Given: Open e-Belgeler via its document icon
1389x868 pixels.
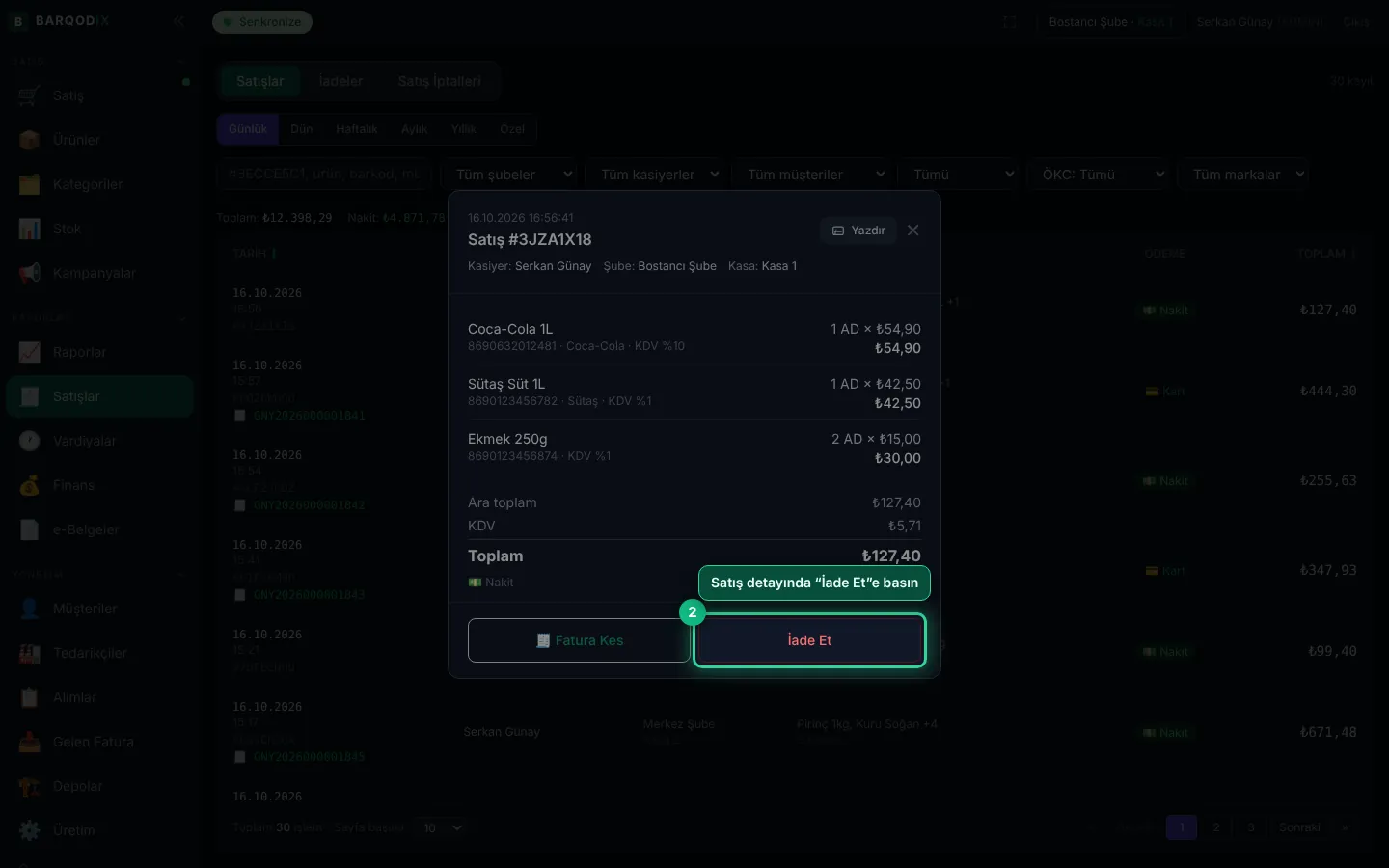Looking at the screenshot, I should click(29, 529).
